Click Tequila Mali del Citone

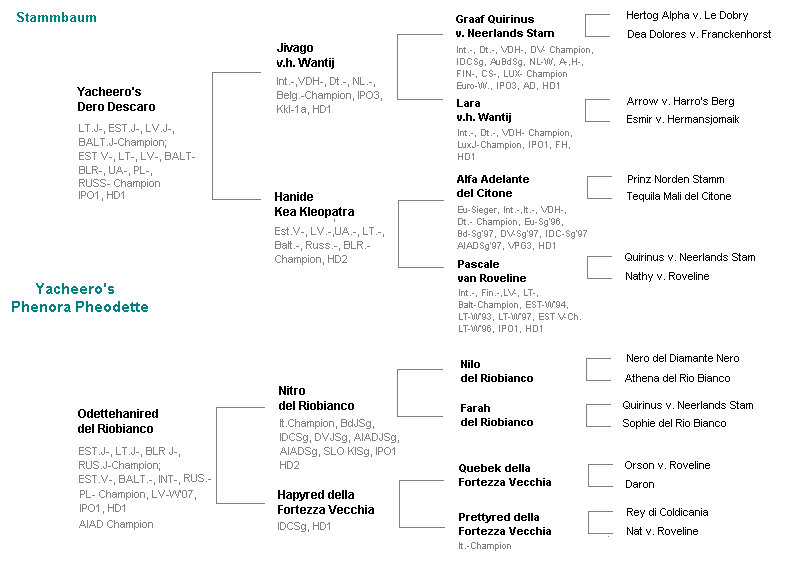[679, 196]
